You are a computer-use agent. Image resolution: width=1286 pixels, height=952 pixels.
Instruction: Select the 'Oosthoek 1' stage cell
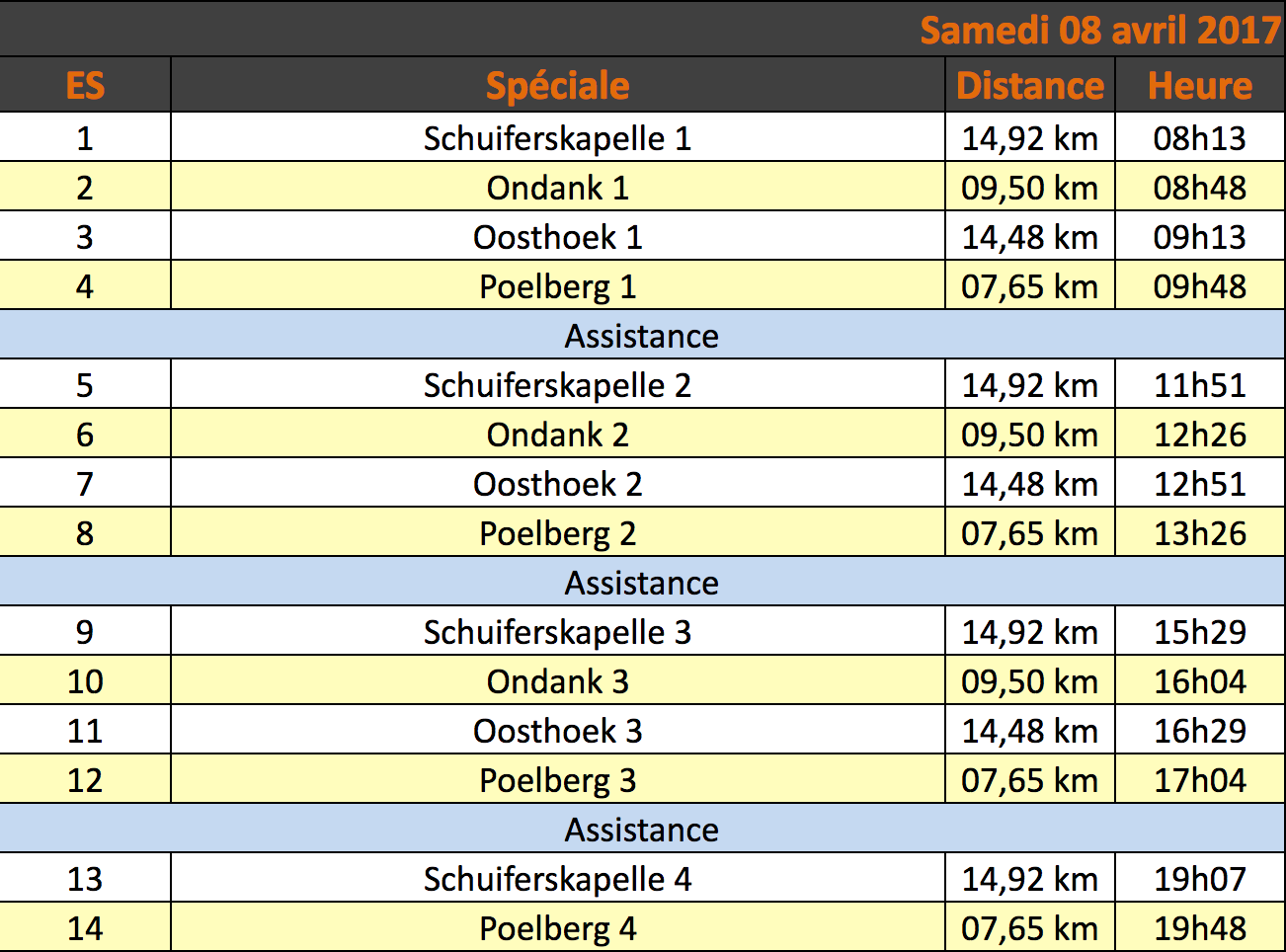tap(558, 236)
